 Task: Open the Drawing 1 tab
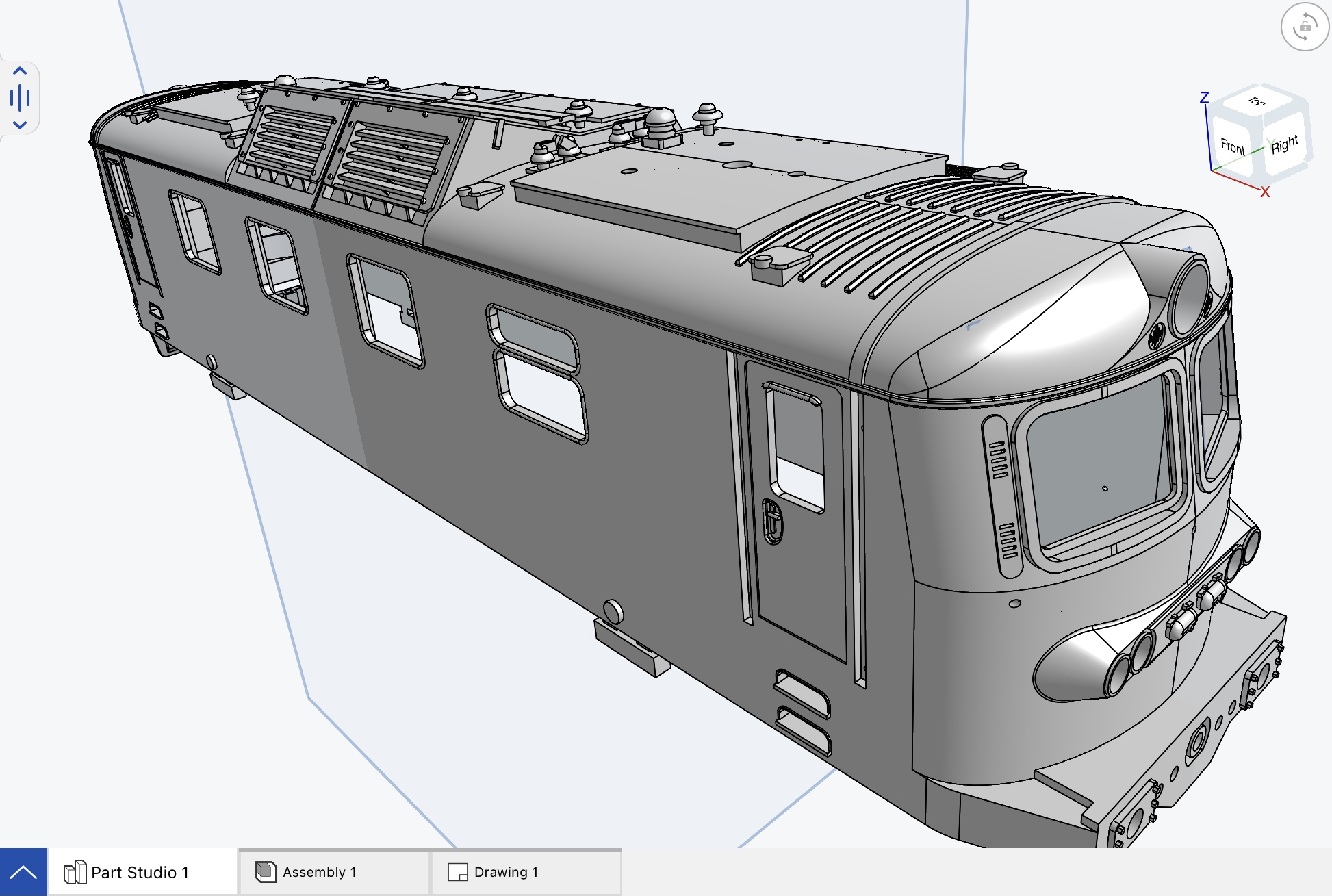506,872
